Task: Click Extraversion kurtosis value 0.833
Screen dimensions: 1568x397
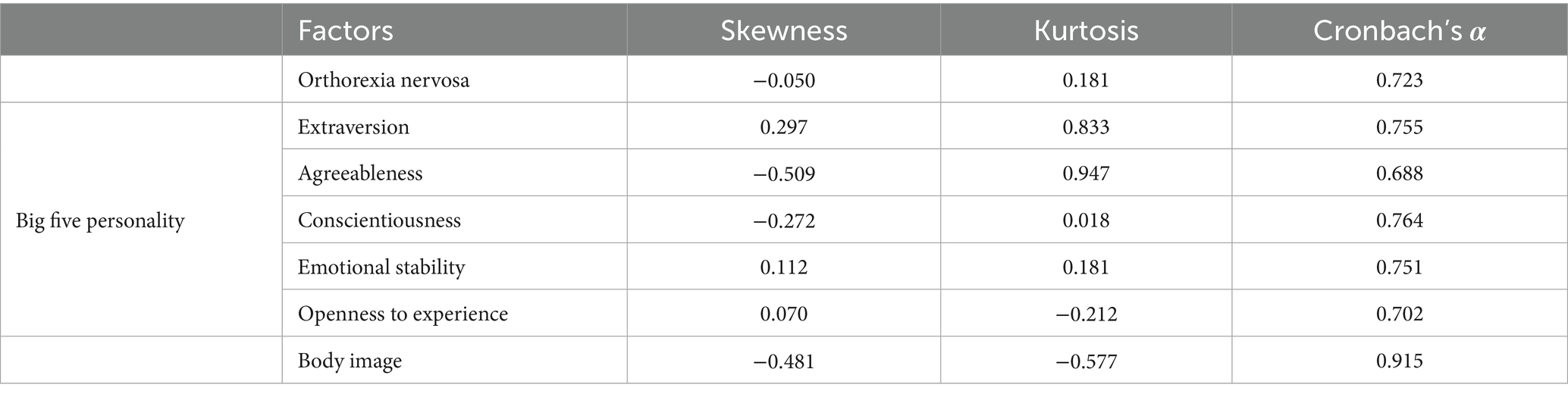Action: (1086, 127)
